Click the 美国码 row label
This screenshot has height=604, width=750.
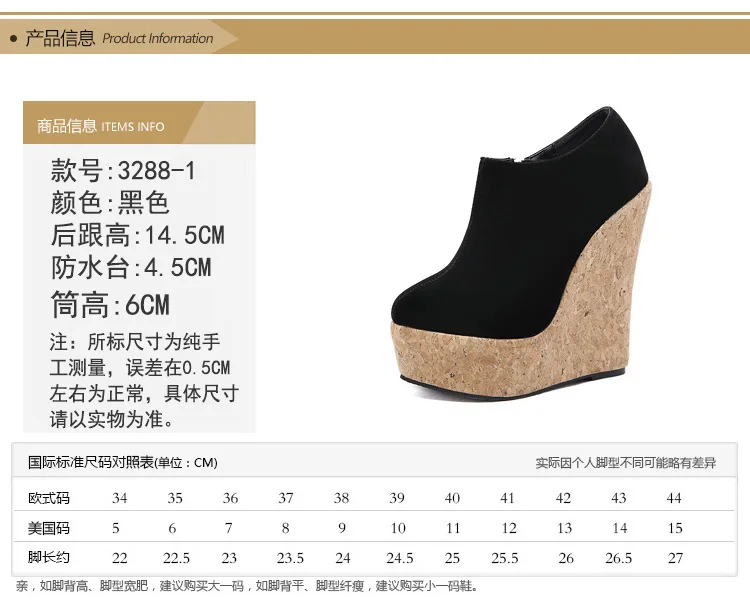49,528
